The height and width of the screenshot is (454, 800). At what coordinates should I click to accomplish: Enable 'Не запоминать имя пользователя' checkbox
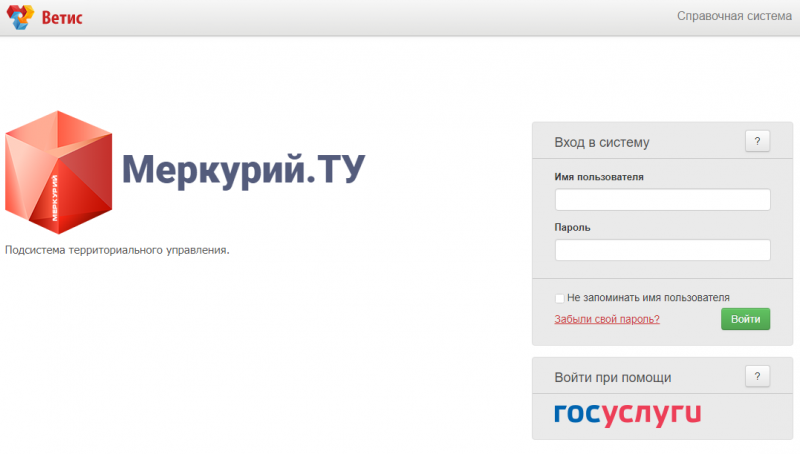tap(560, 298)
